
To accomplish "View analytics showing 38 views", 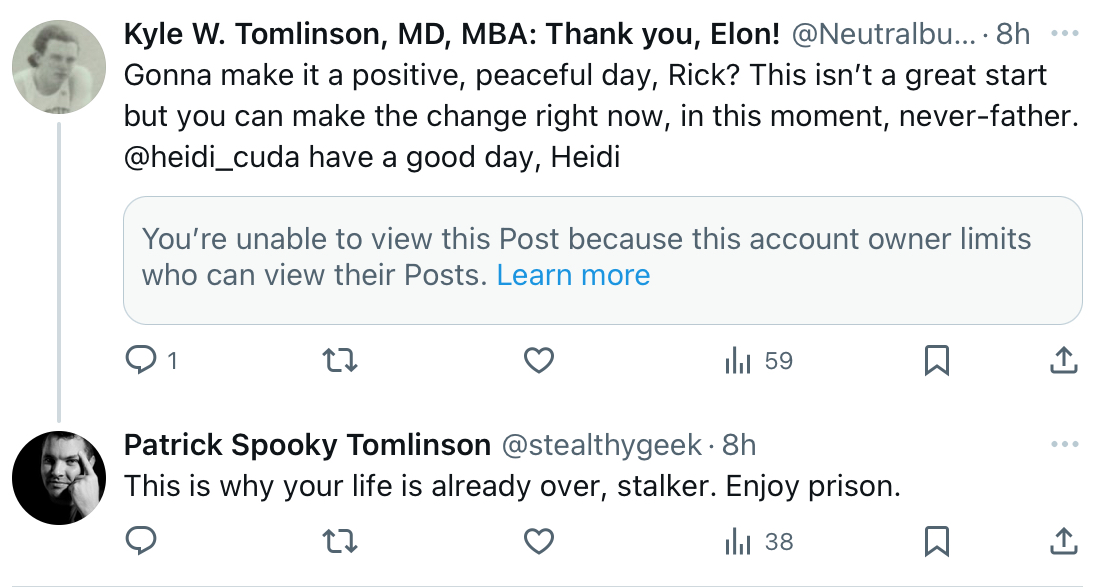I will point(759,541).
